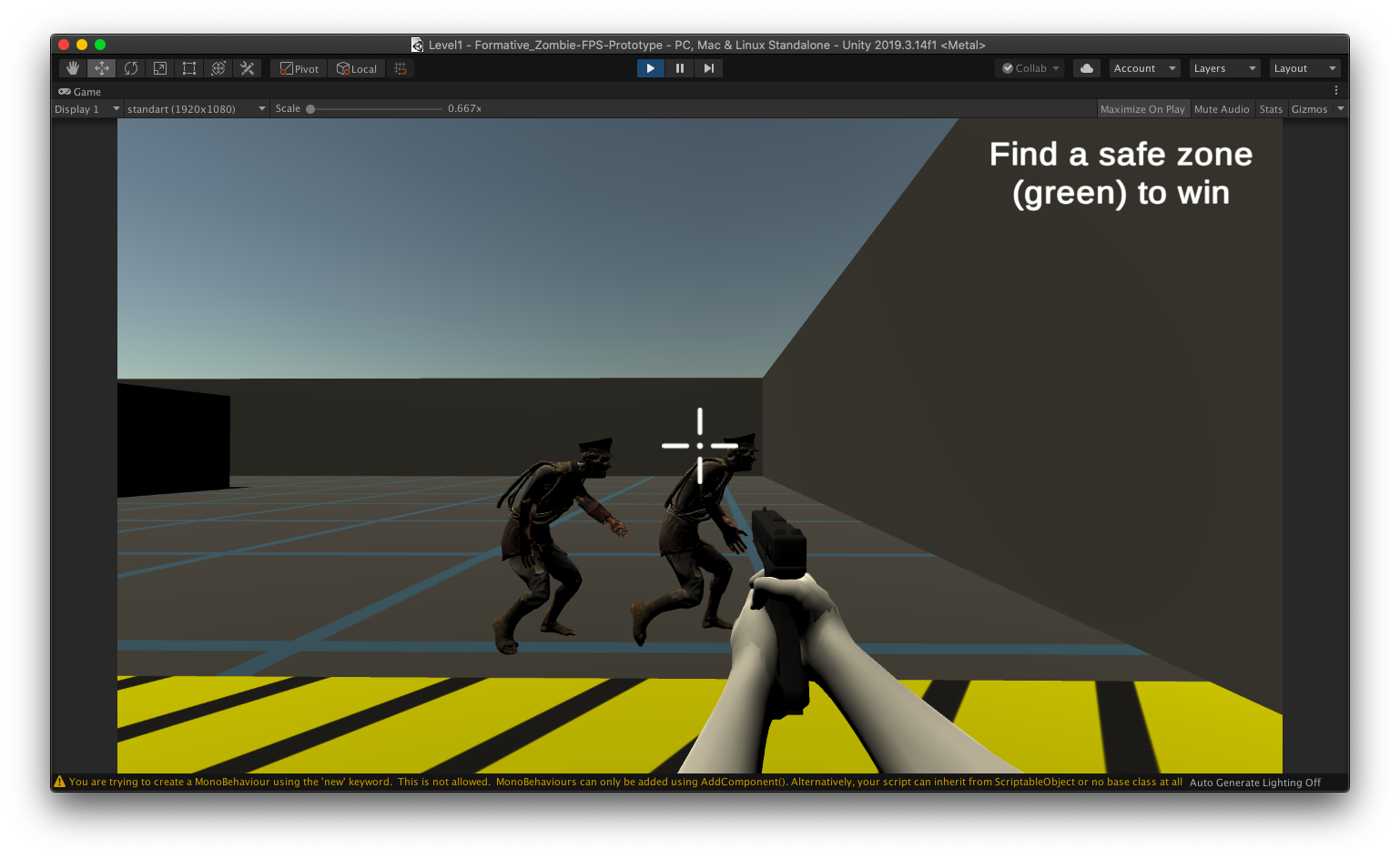The width and height of the screenshot is (1400, 859).
Task: Toggle Local handle orientation
Action: [x=356, y=67]
